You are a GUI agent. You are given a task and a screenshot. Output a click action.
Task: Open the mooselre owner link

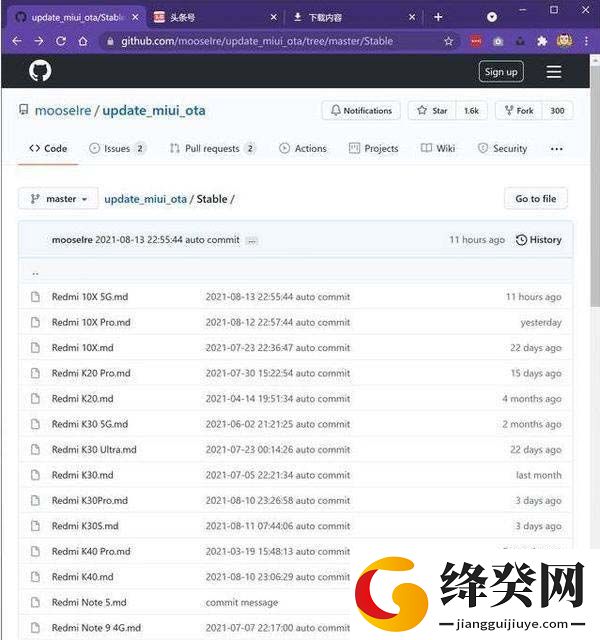[x=63, y=110]
